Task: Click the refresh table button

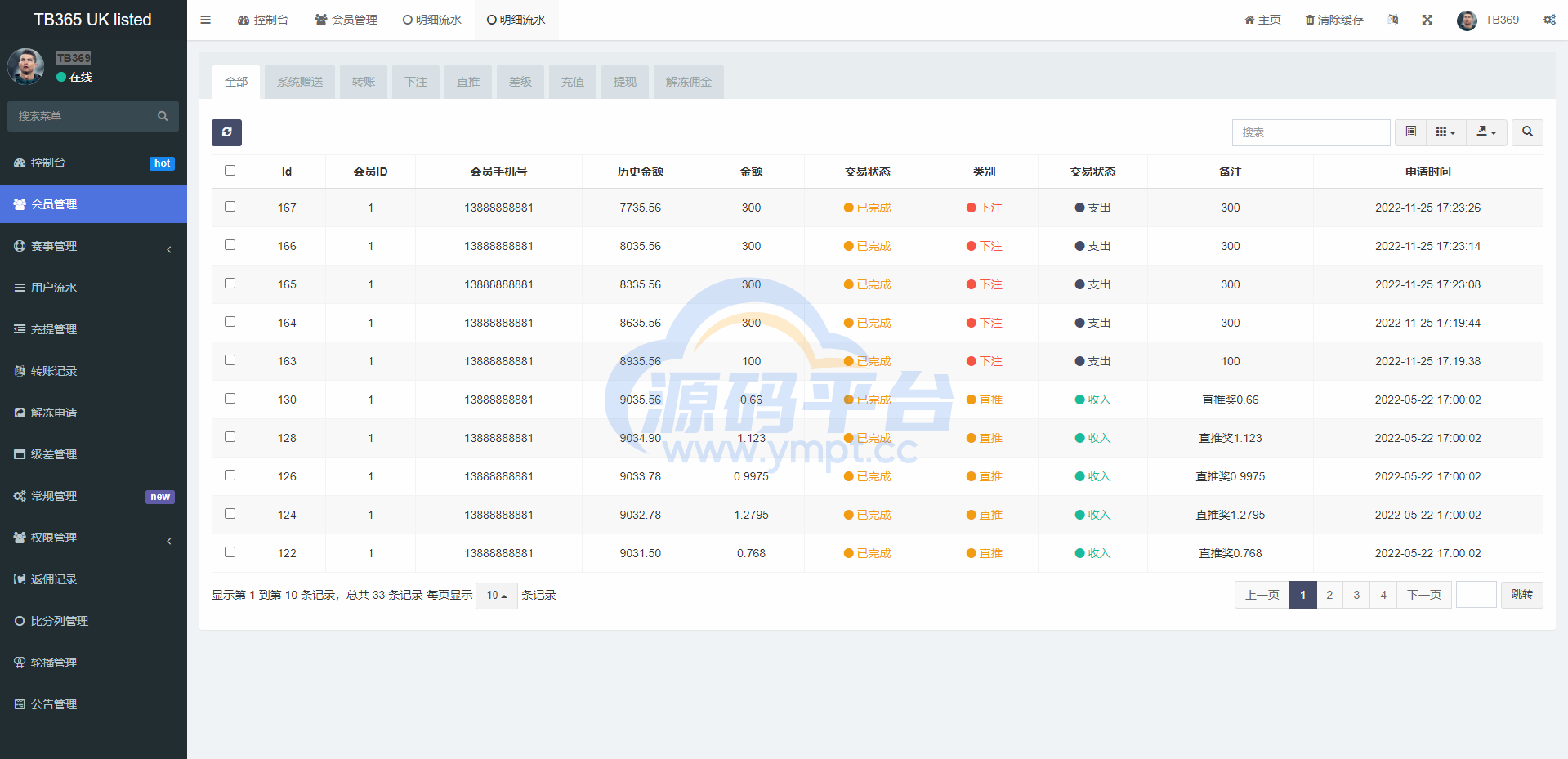Action: point(226,132)
